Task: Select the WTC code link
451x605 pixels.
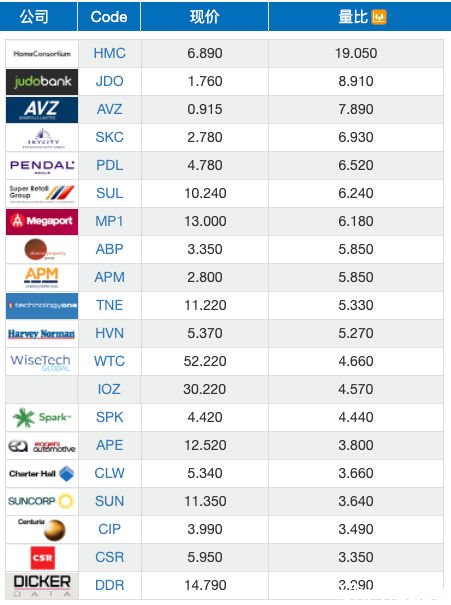Action: pyautogui.click(x=110, y=361)
